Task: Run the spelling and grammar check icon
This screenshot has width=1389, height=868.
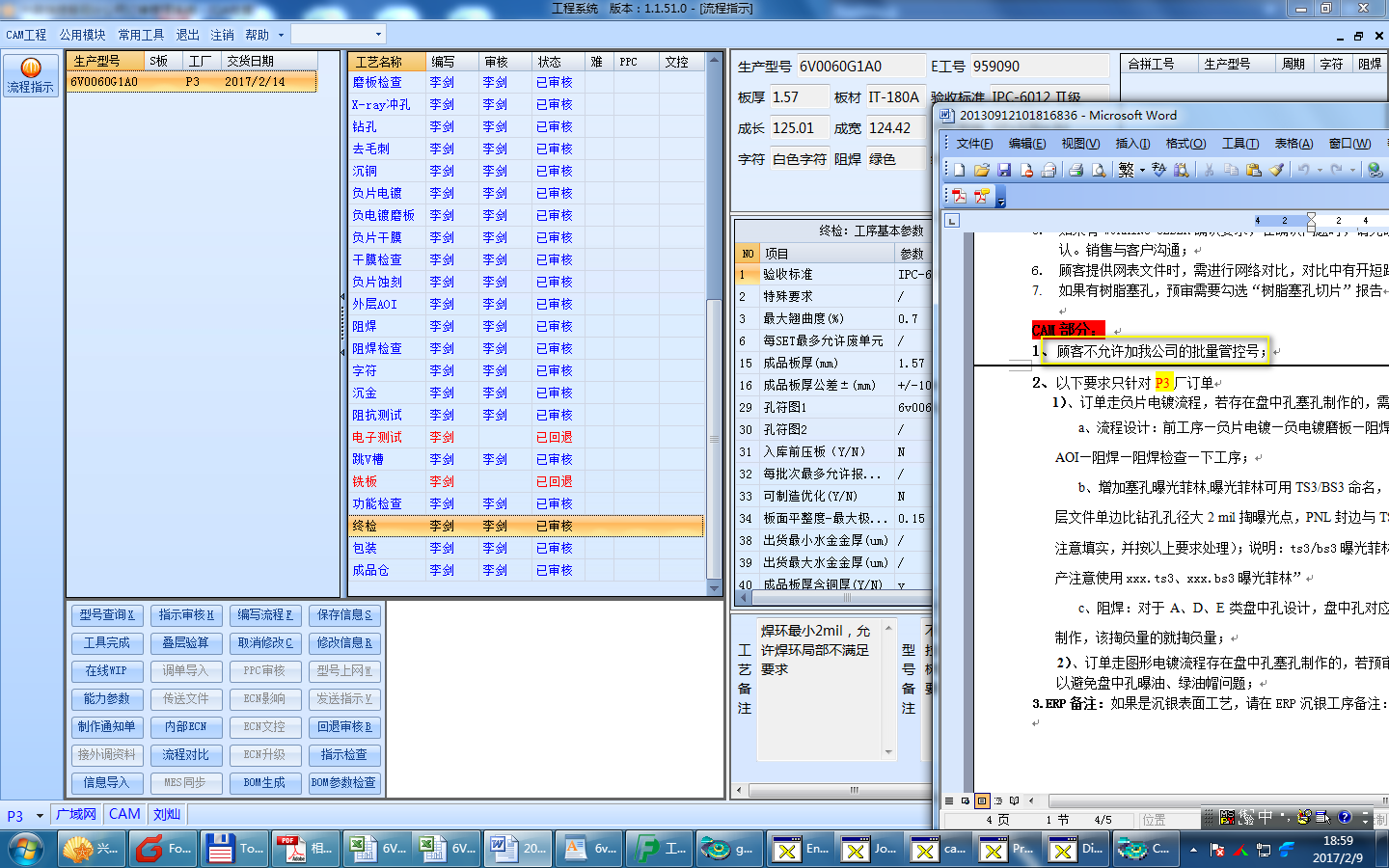Action: 1158,170
